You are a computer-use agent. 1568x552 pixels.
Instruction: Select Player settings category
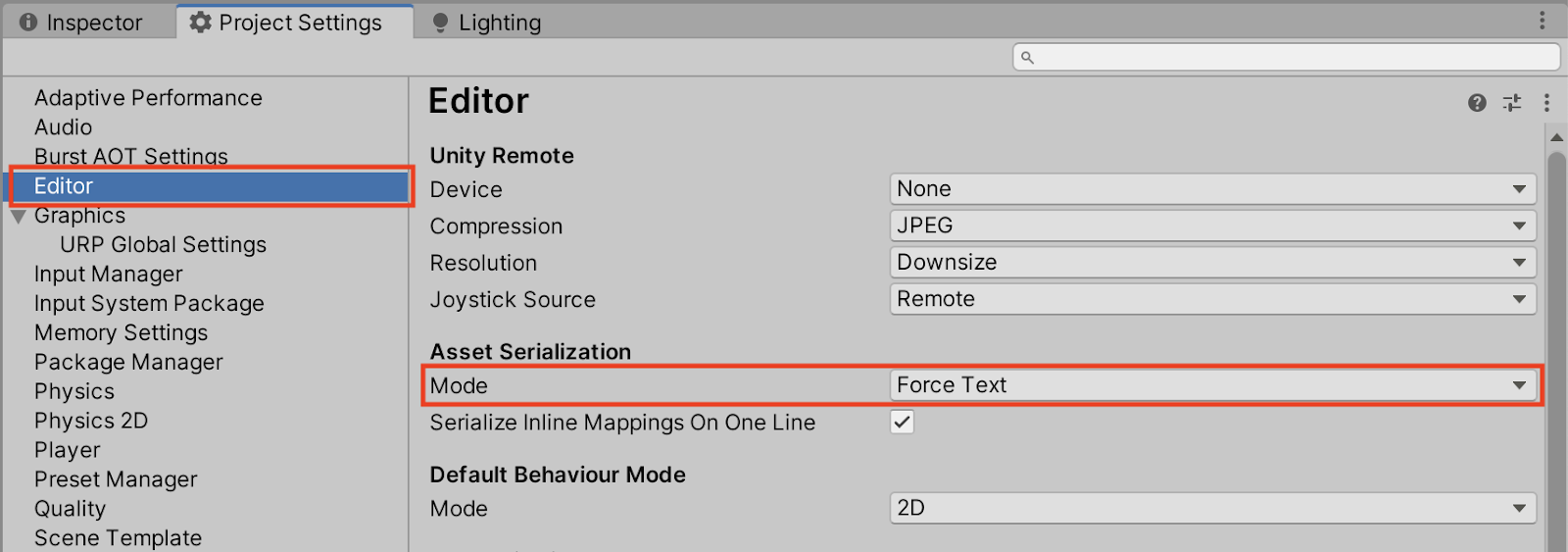pos(67,451)
